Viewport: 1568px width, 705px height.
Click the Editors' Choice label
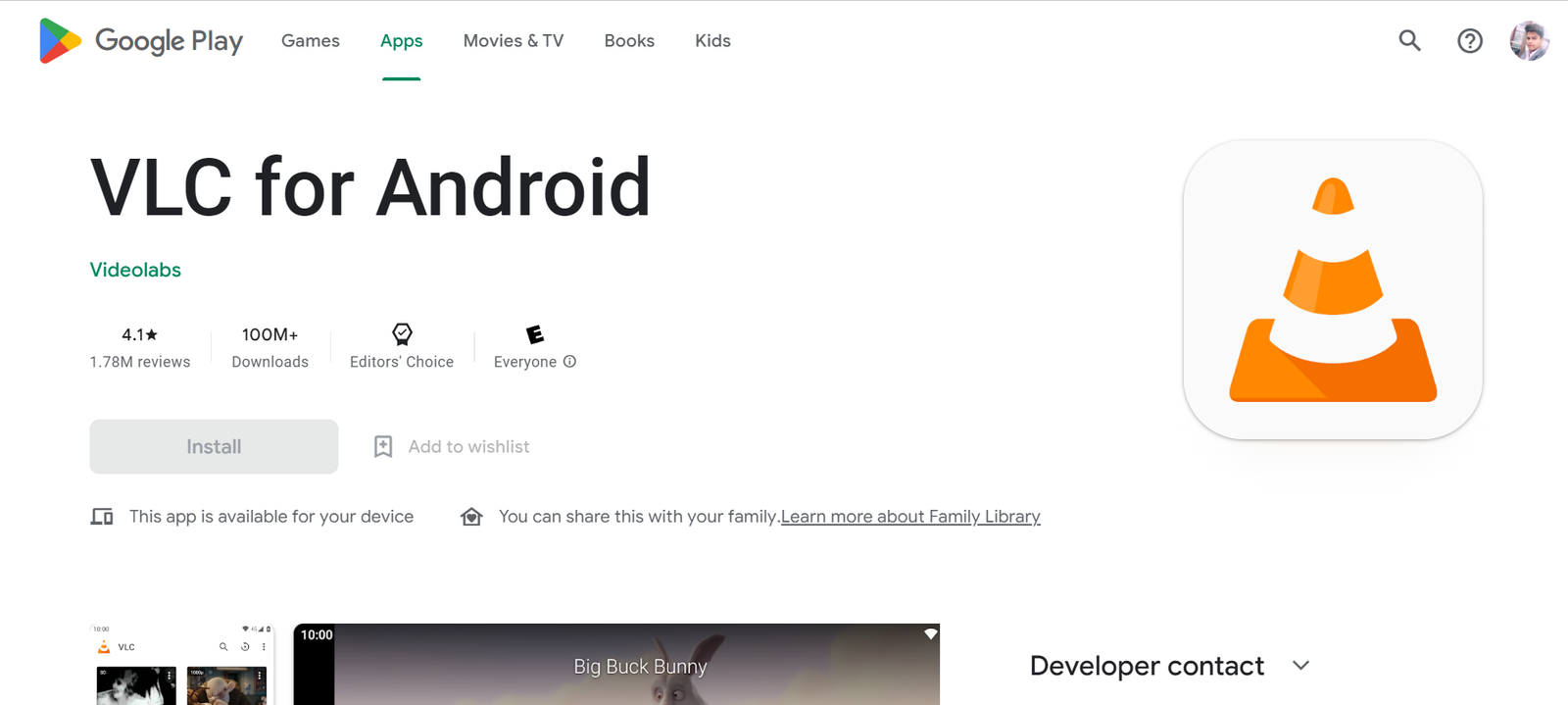[402, 362]
